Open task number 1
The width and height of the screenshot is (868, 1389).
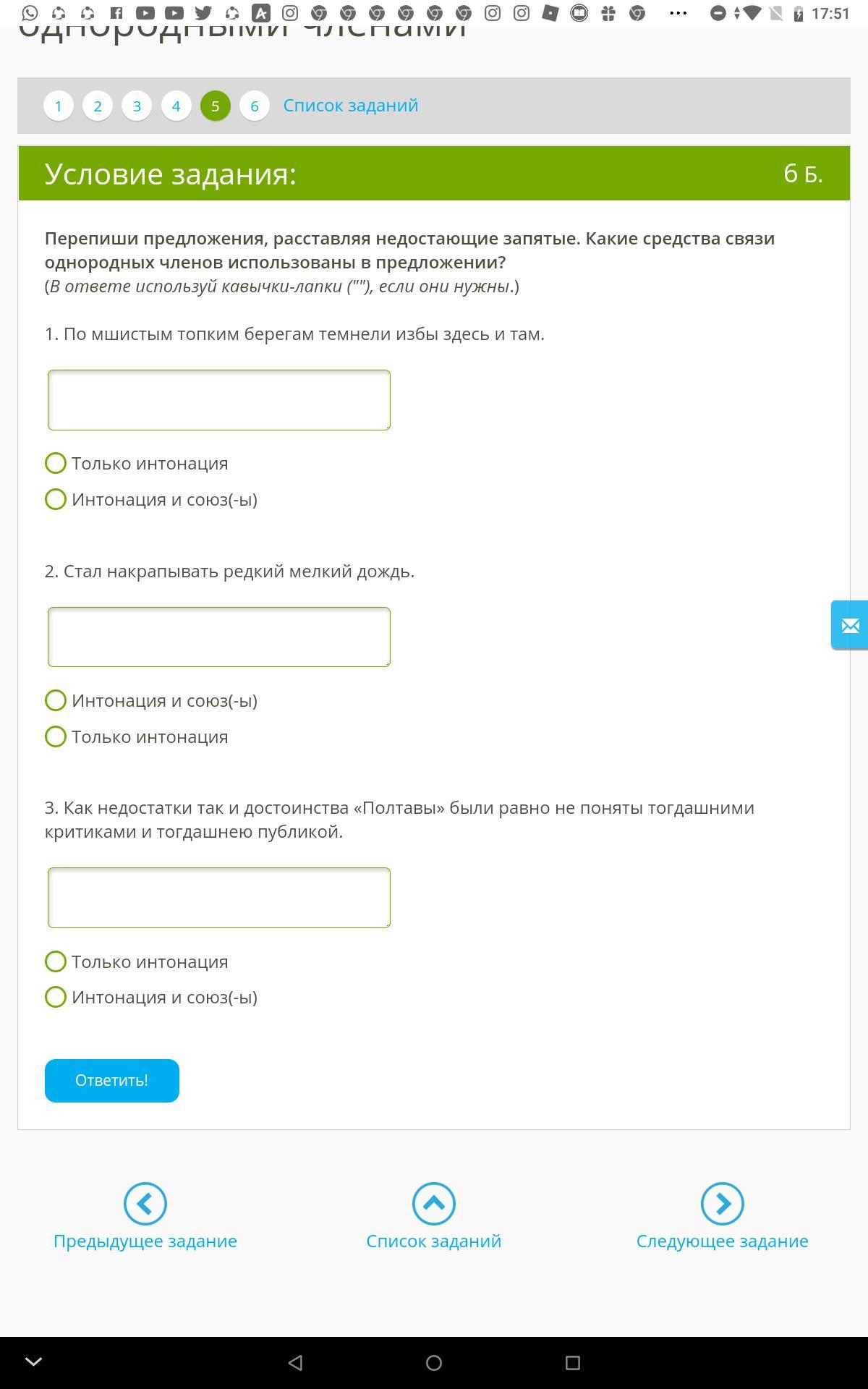59,106
